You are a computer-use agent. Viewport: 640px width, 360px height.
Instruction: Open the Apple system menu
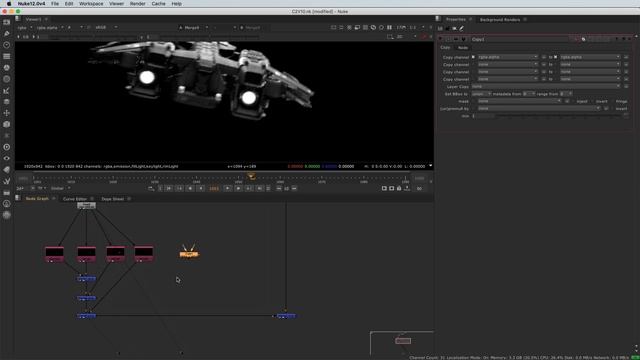pos(9,4)
